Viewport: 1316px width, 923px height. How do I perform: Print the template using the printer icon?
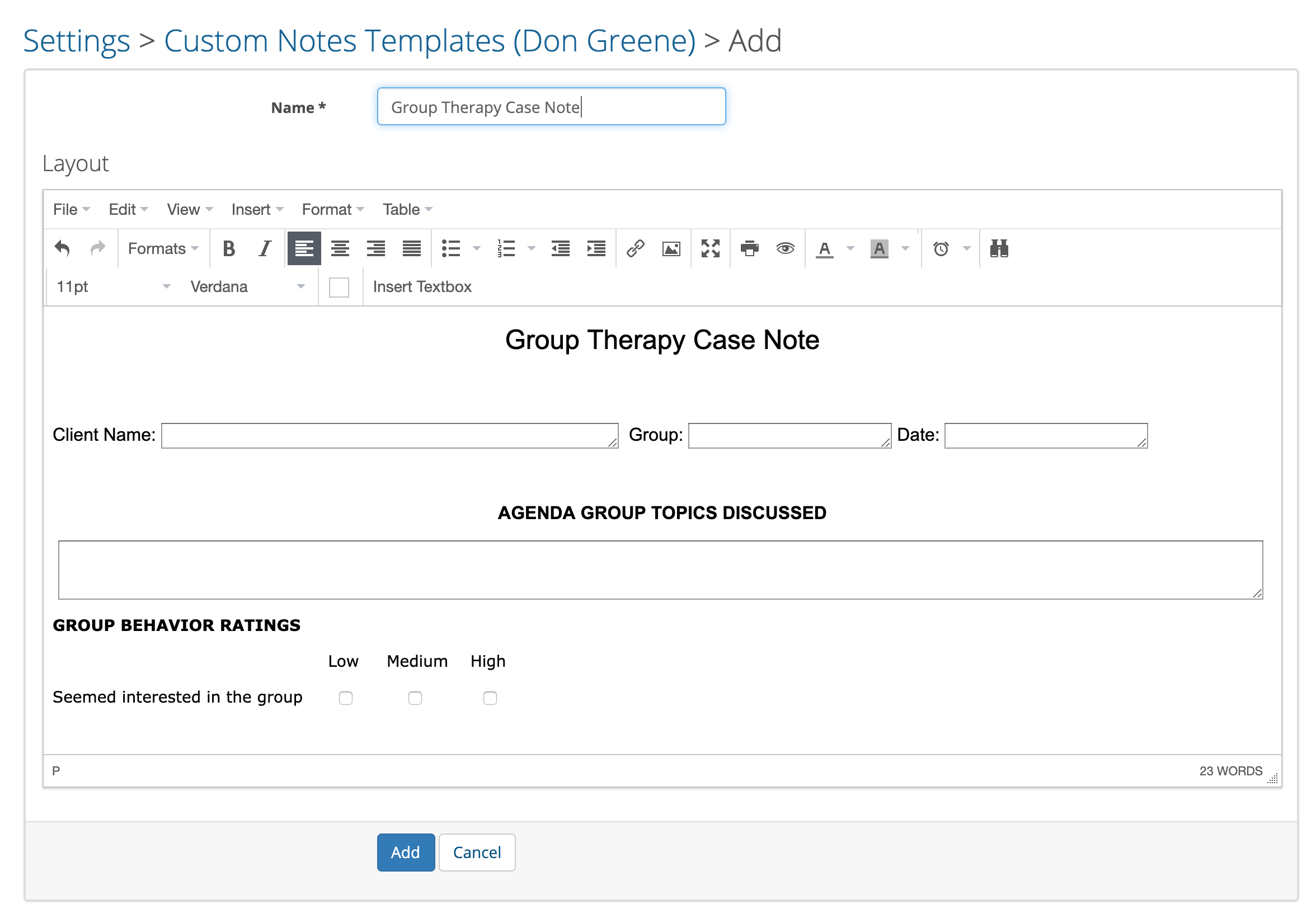749,249
